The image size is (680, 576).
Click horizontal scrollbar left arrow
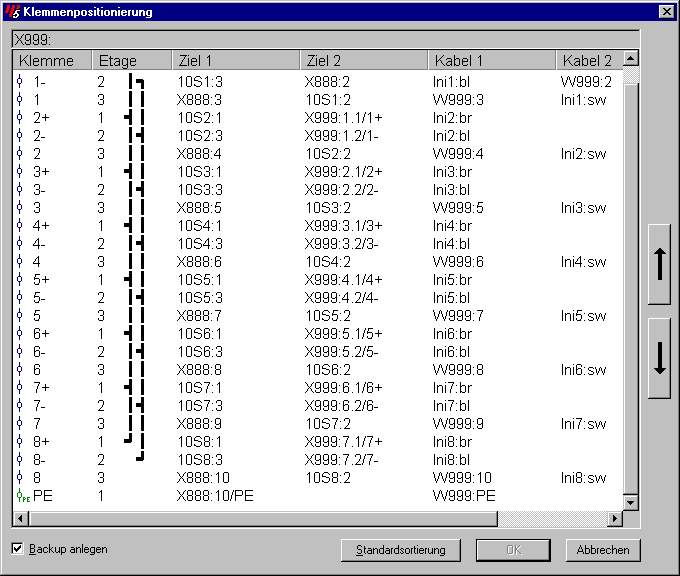point(20,518)
